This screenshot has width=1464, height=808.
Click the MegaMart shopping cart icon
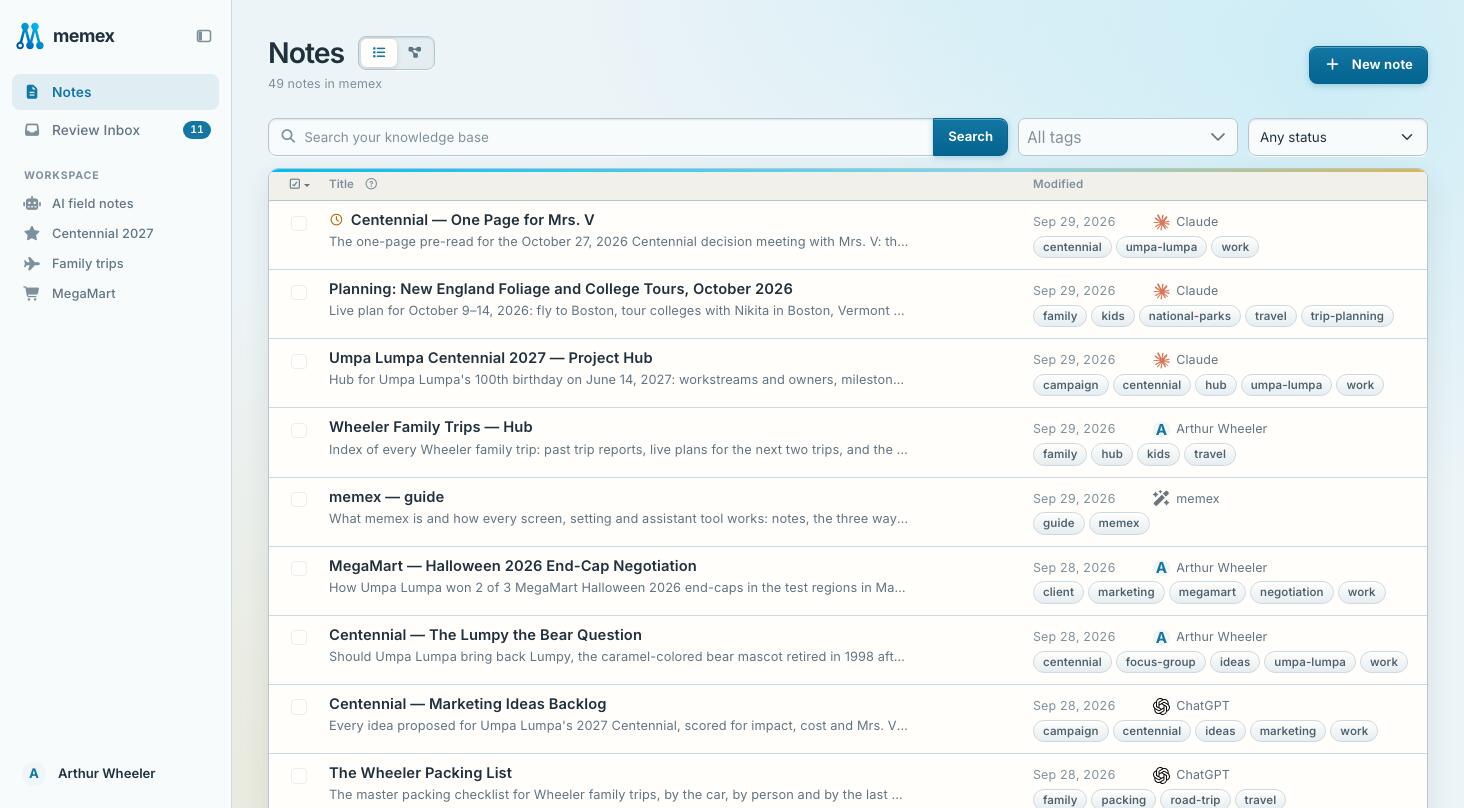click(x=32, y=293)
